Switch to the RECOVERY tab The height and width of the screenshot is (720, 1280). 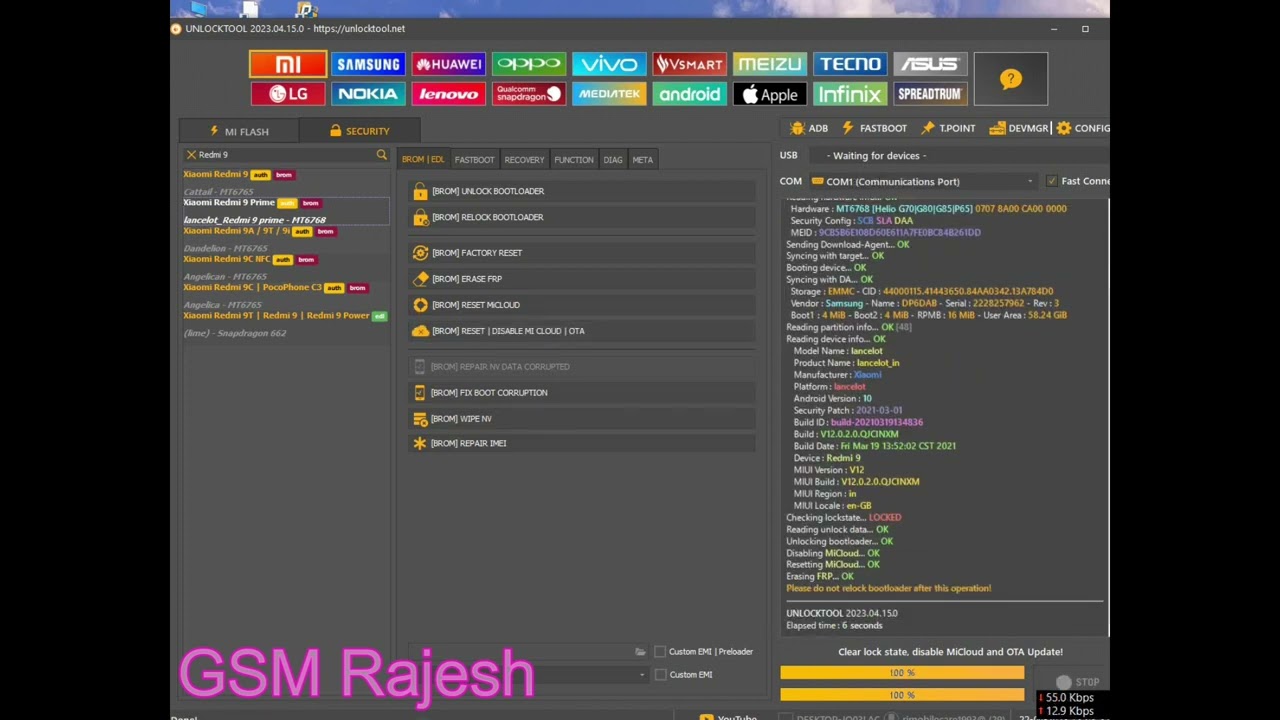[524, 160]
